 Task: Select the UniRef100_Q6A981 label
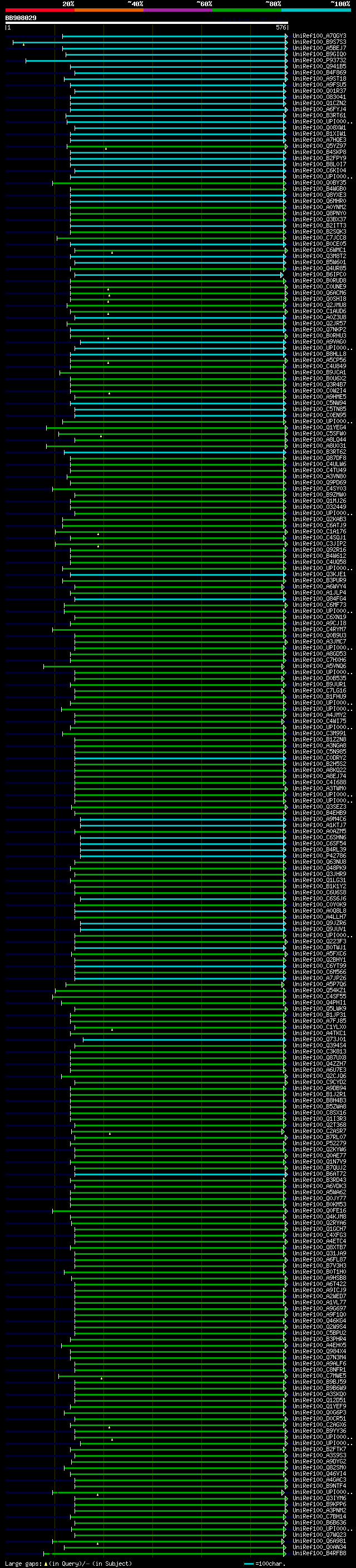click(319, 1541)
